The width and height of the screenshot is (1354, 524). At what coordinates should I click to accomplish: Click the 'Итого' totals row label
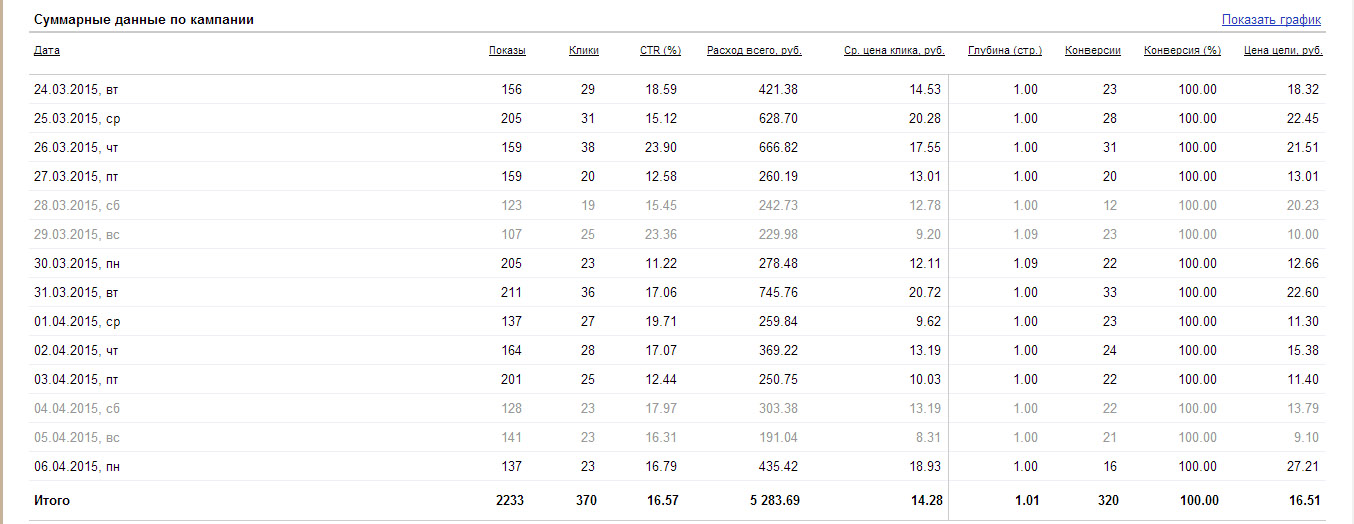(52, 500)
